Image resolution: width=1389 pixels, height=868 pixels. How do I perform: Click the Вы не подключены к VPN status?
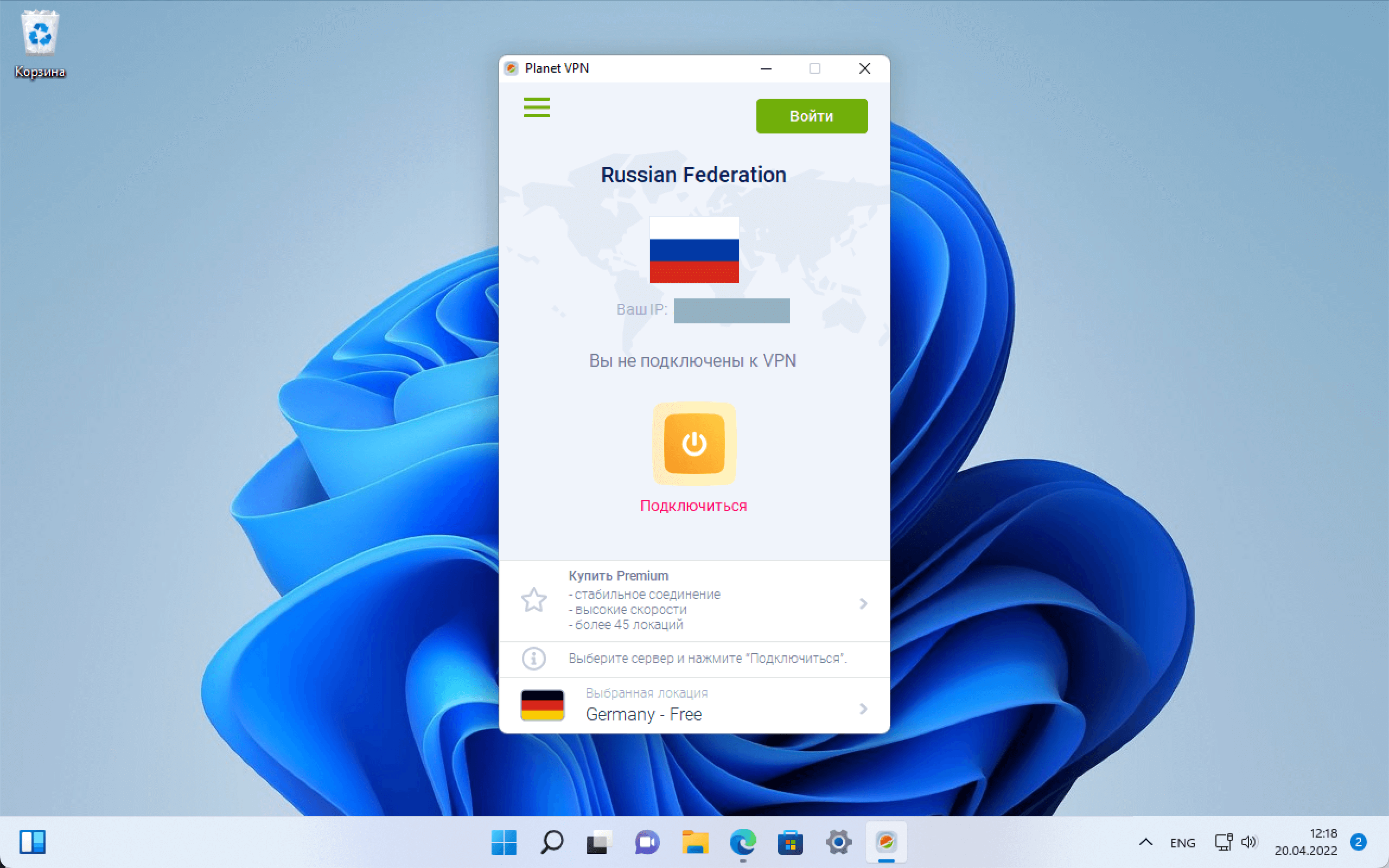[693, 361]
